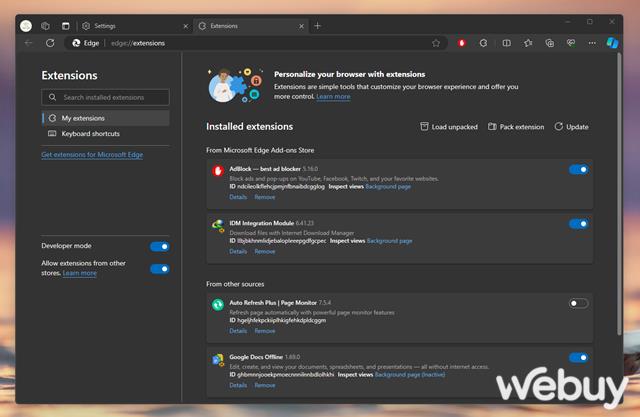This screenshot has width=640, height=417.
Task: Click the Edge site identity icon
Action: pos(85,43)
